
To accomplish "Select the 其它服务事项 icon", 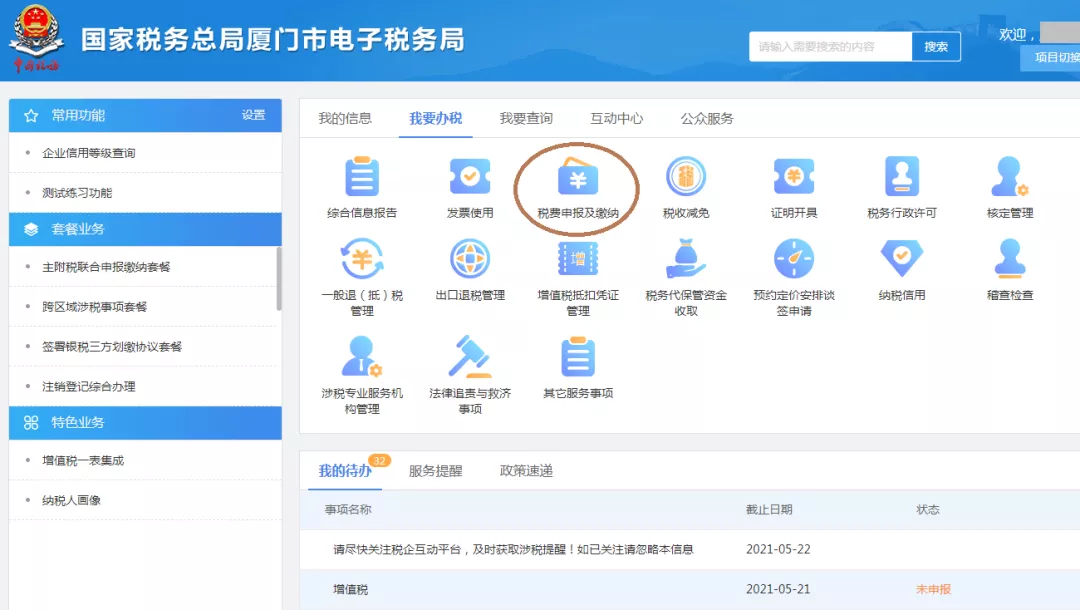I will click(575, 365).
